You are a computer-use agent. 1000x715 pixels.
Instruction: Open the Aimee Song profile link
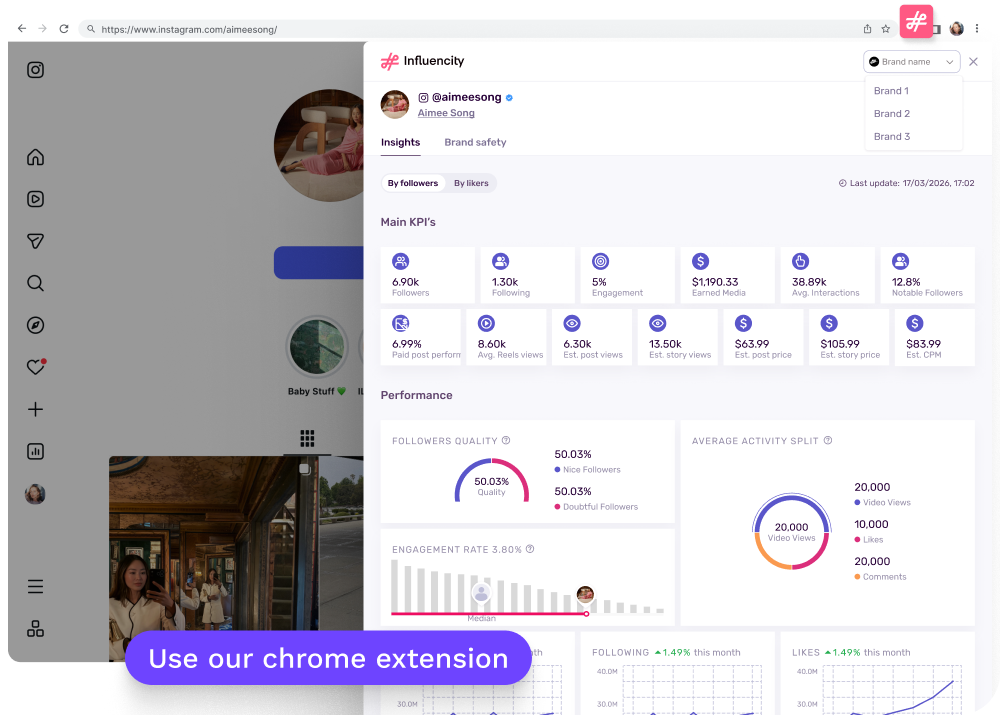[x=446, y=113]
